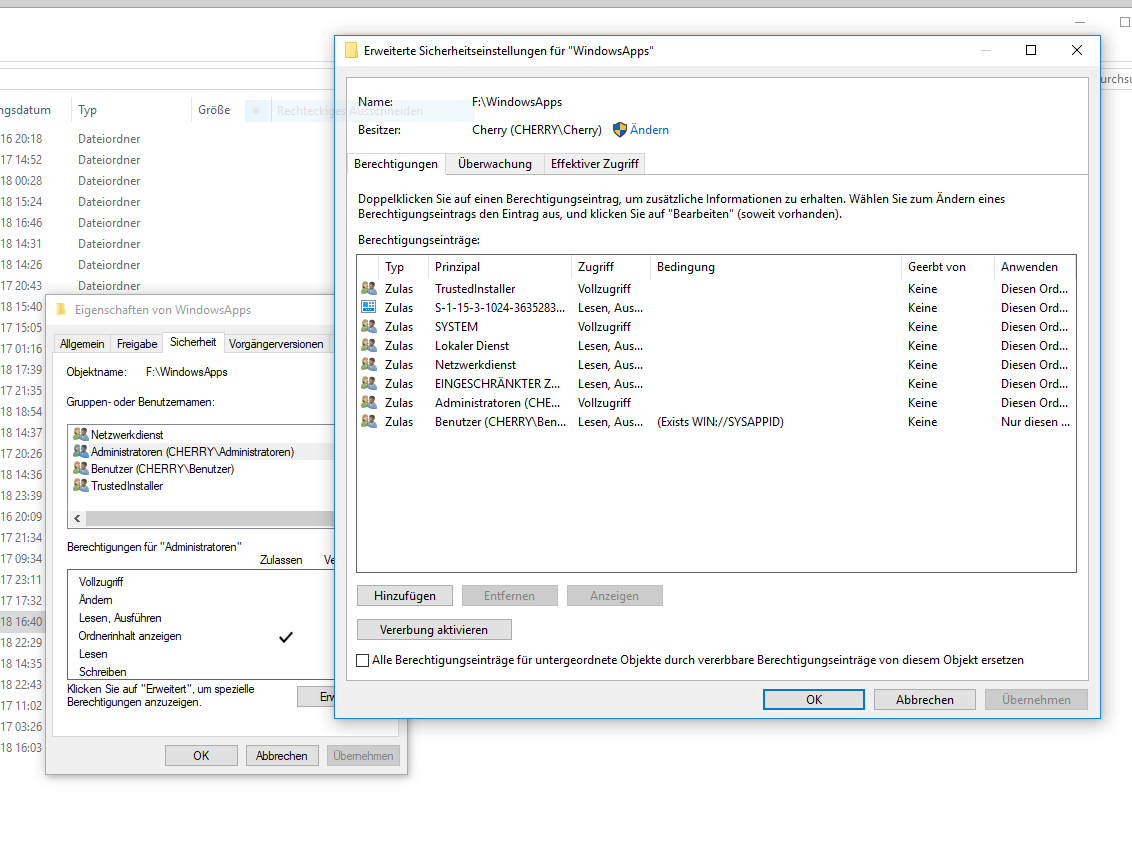The width and height of the screenshot is (1132, 850).
Task: Click Vererbung aktivieren button
Action: [434, 630]
